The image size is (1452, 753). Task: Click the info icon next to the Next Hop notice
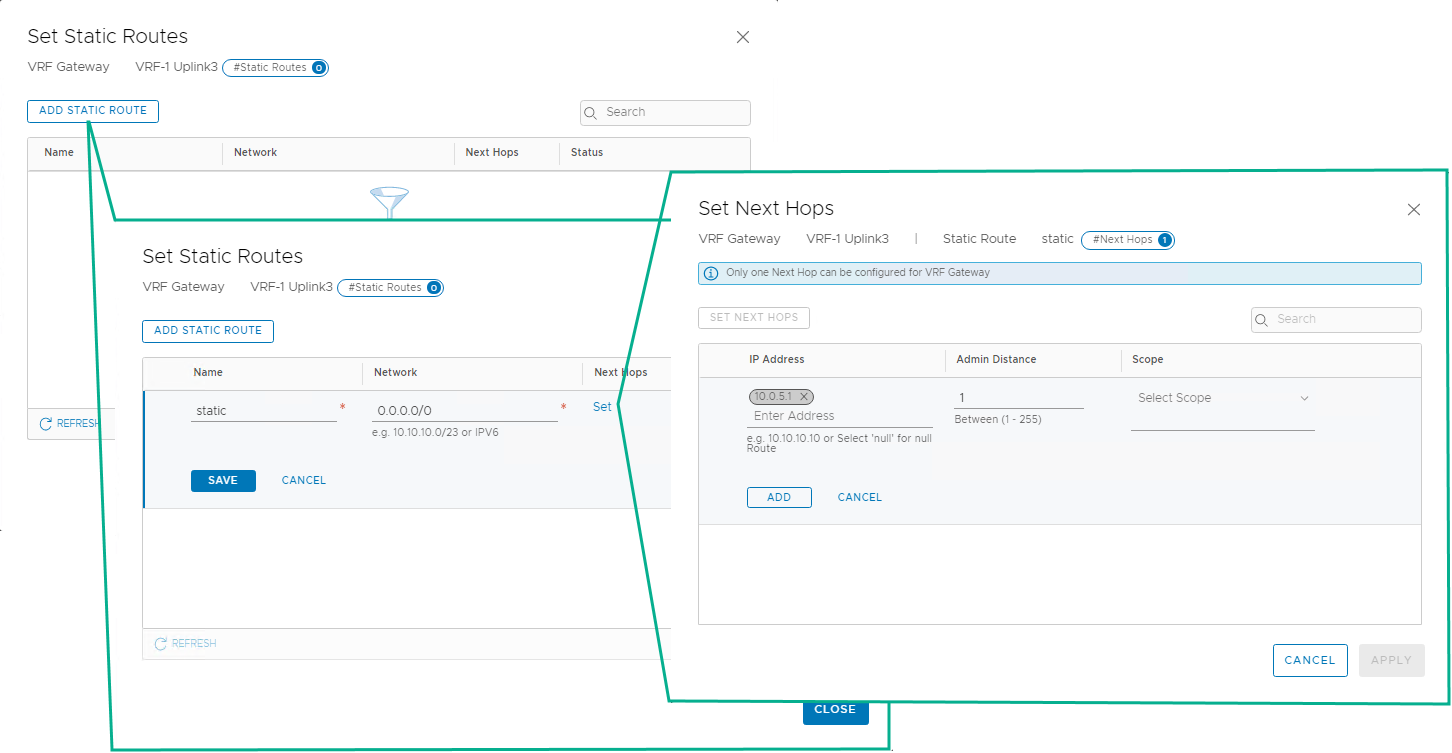coord(711,272)
